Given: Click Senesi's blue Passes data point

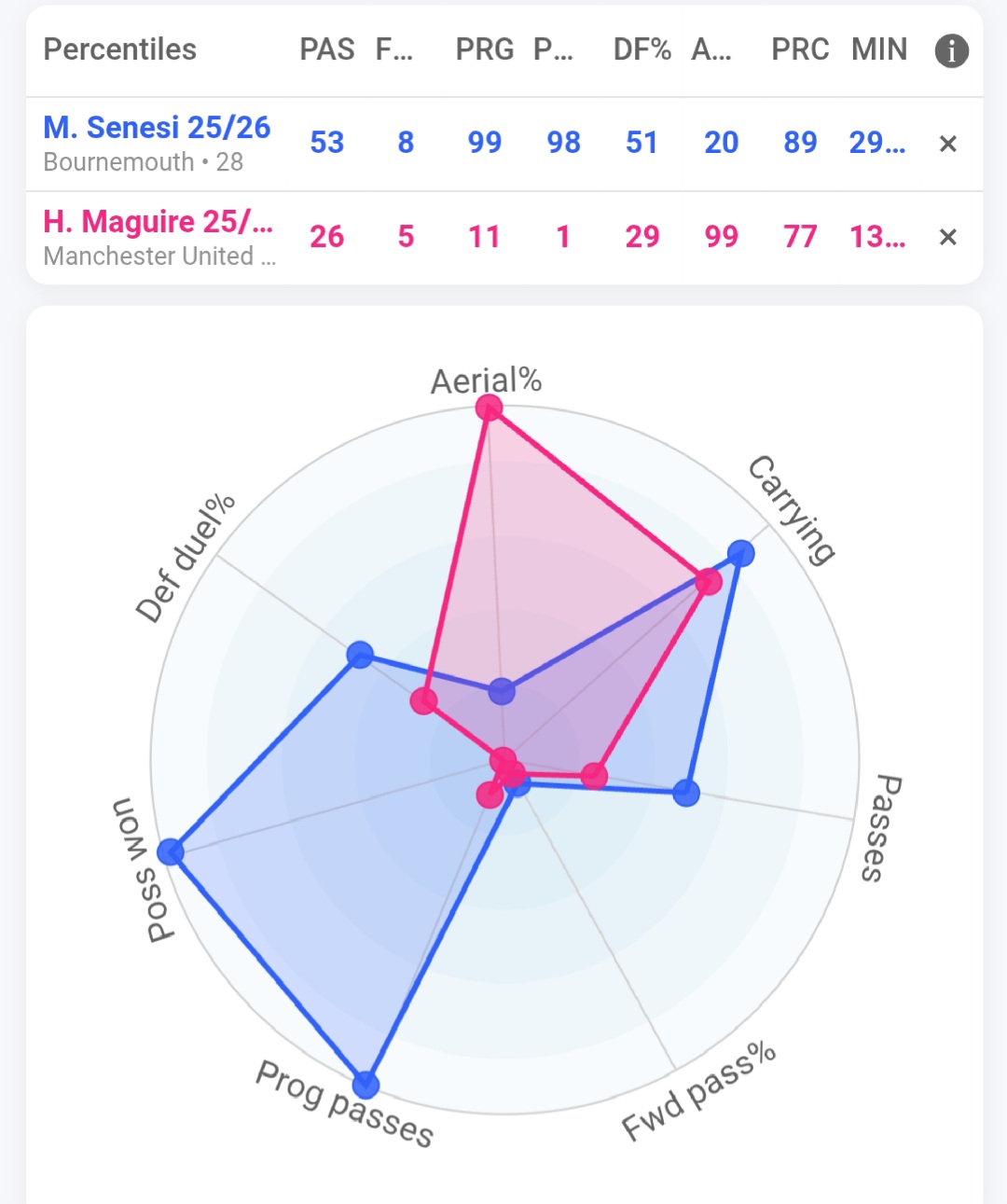Looking at the screenshot, I should [686, 793].
